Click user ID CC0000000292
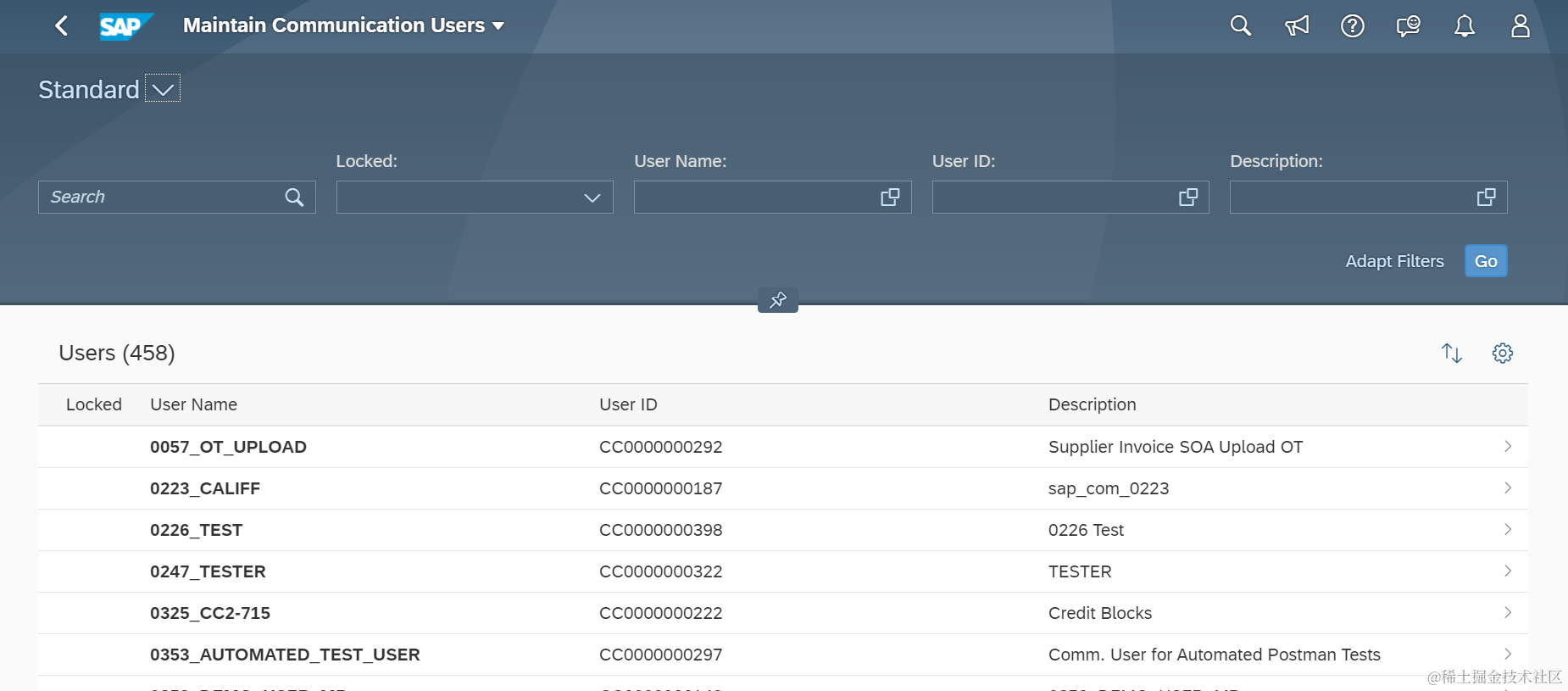 pyautogui.click(x=660, y=447)
